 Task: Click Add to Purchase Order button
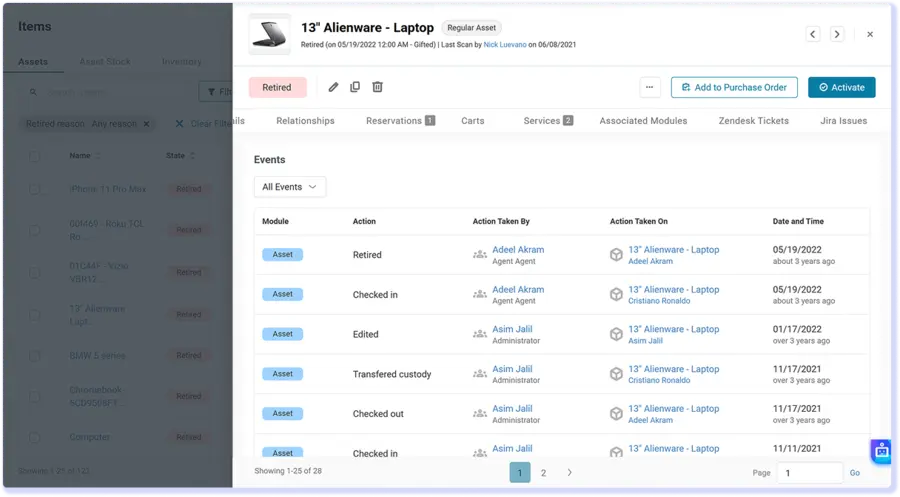(x=734, y=87)
